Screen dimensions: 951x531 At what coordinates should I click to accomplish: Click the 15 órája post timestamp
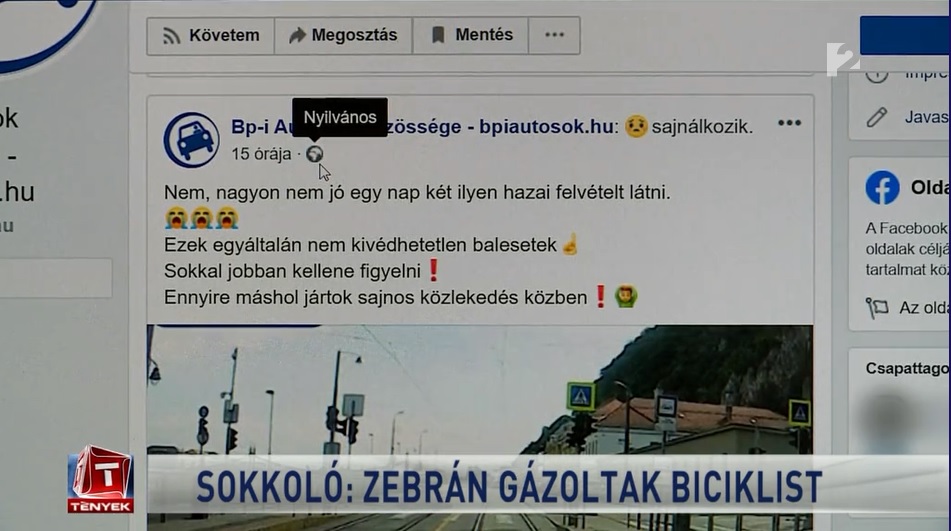pyautogui.click(x=261, y=154)
